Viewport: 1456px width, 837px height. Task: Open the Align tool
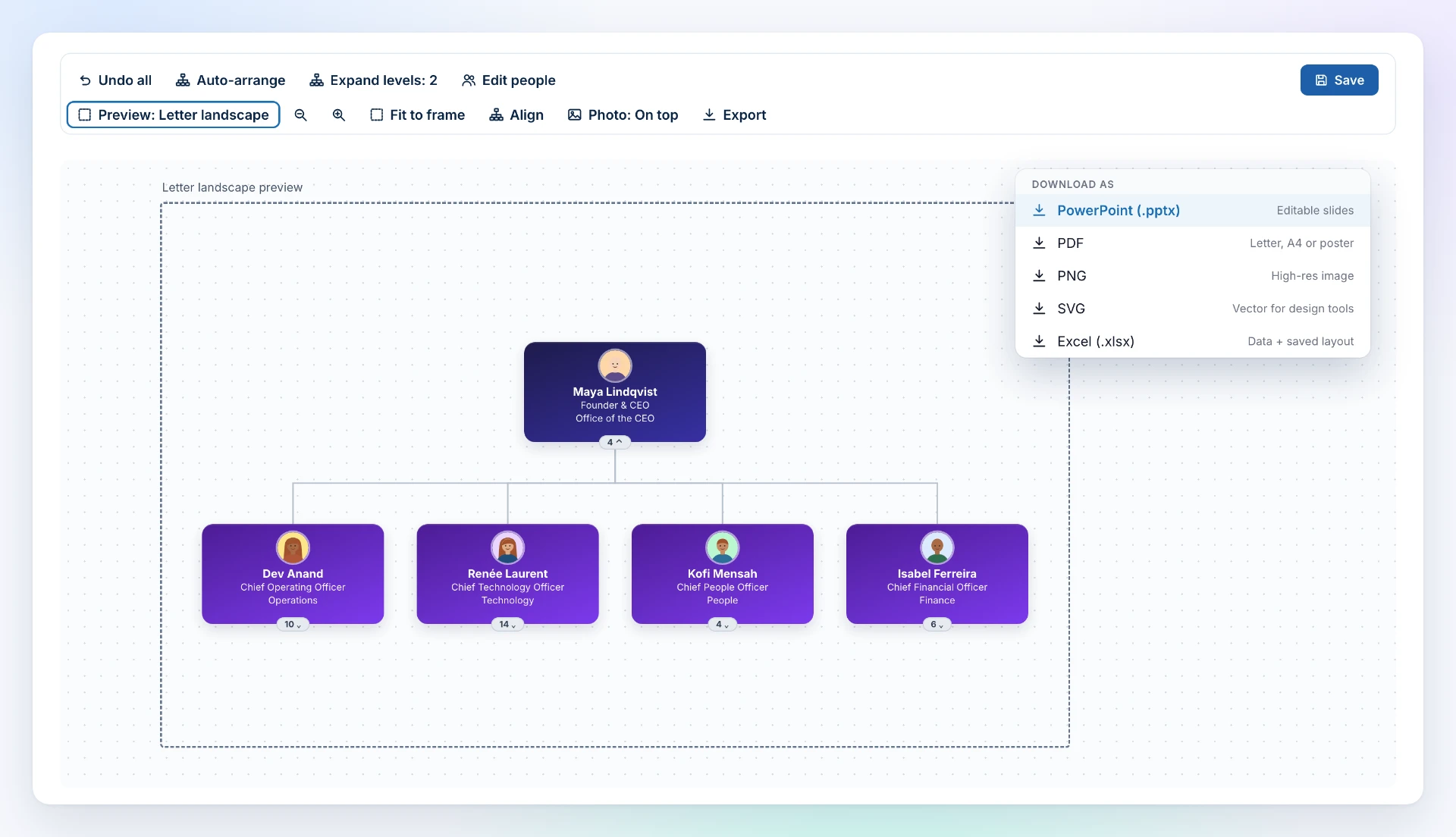point(516,115)
